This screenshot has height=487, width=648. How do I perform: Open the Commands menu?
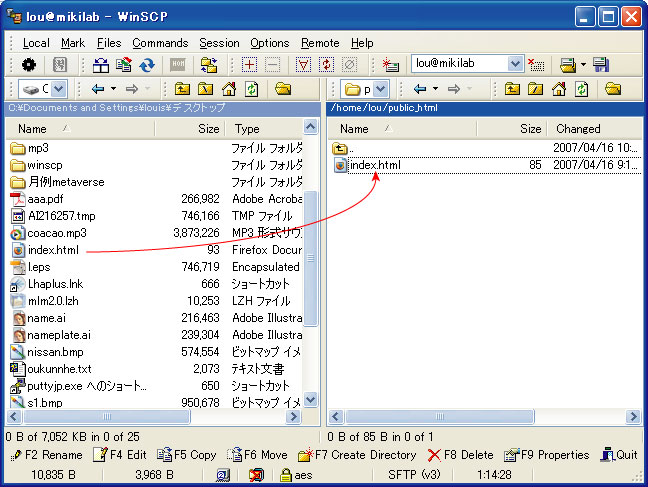(160, 43)
